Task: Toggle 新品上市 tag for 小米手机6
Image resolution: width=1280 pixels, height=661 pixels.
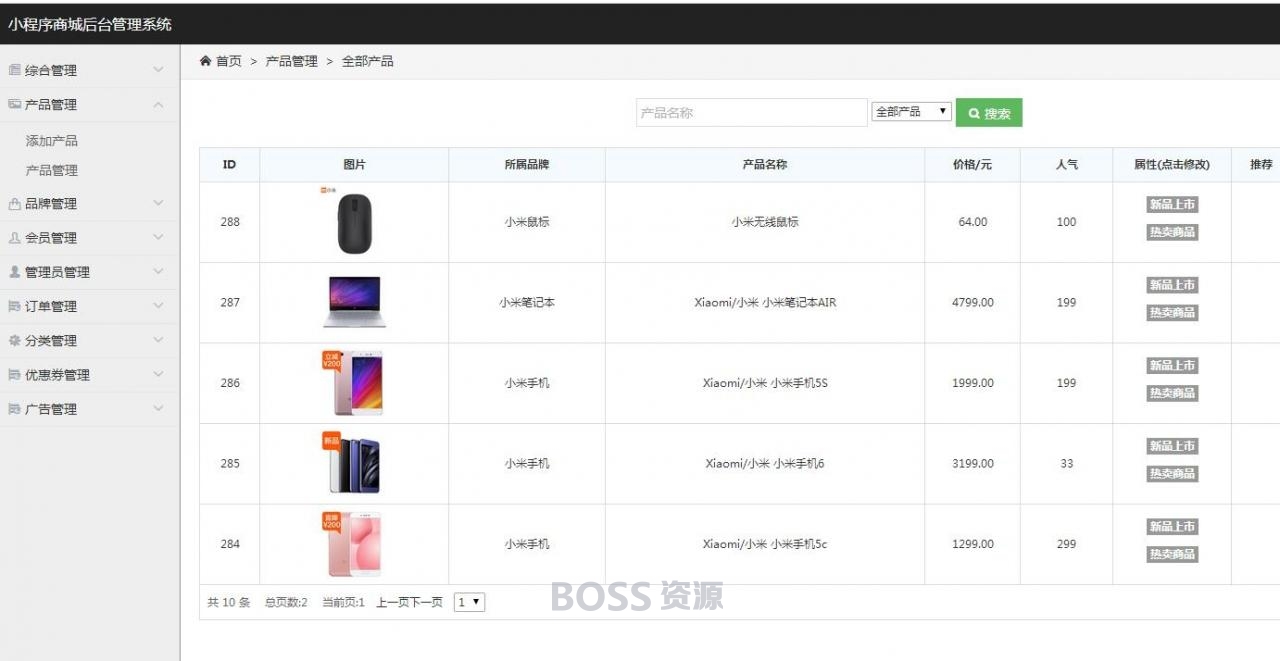Action: [x=1172, y=446]
